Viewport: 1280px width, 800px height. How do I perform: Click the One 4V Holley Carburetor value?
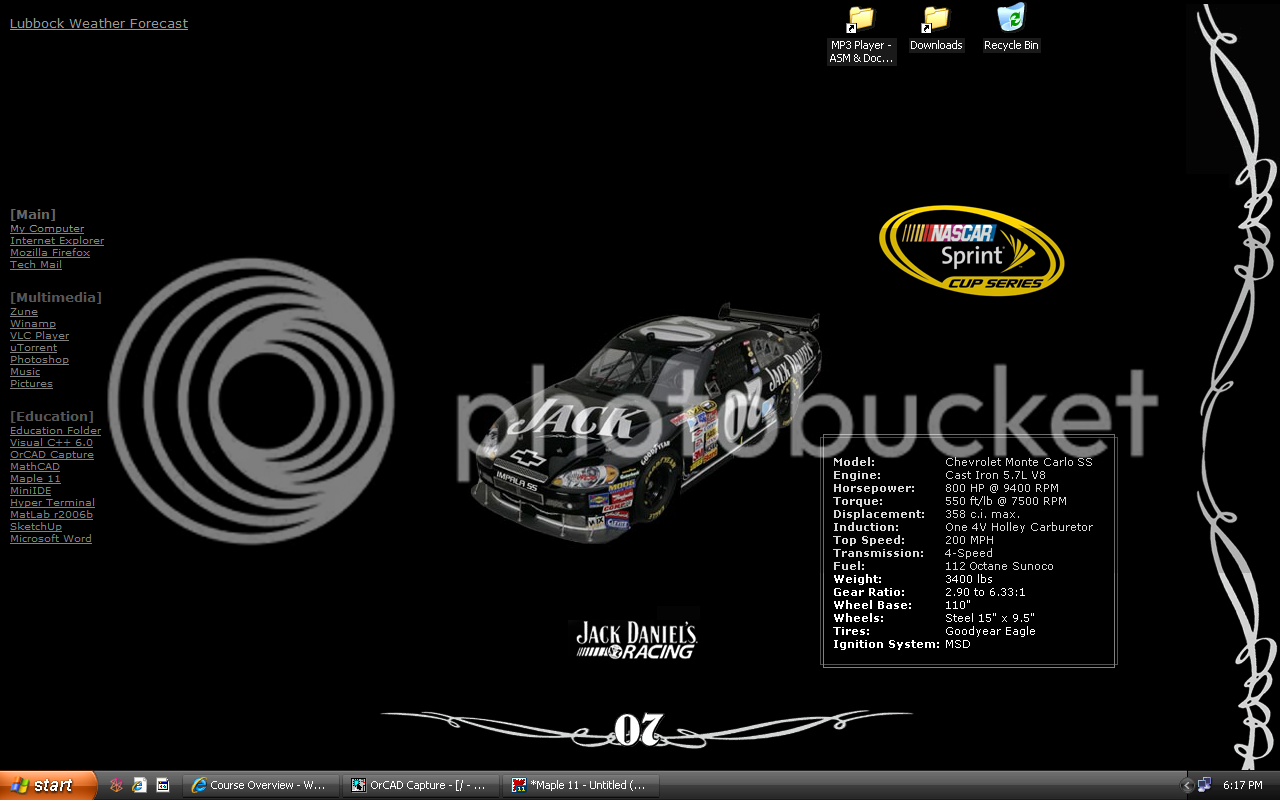[1019, 527]
